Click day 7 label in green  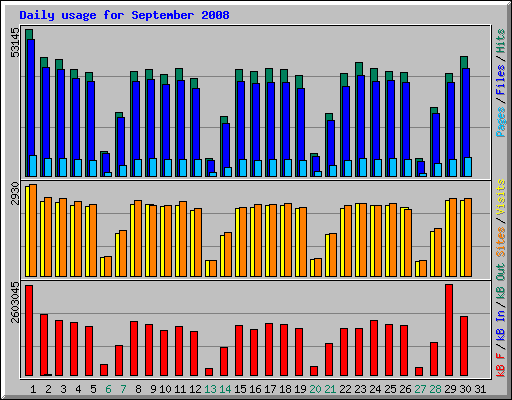pyautogui.click(x=123, y=389)
